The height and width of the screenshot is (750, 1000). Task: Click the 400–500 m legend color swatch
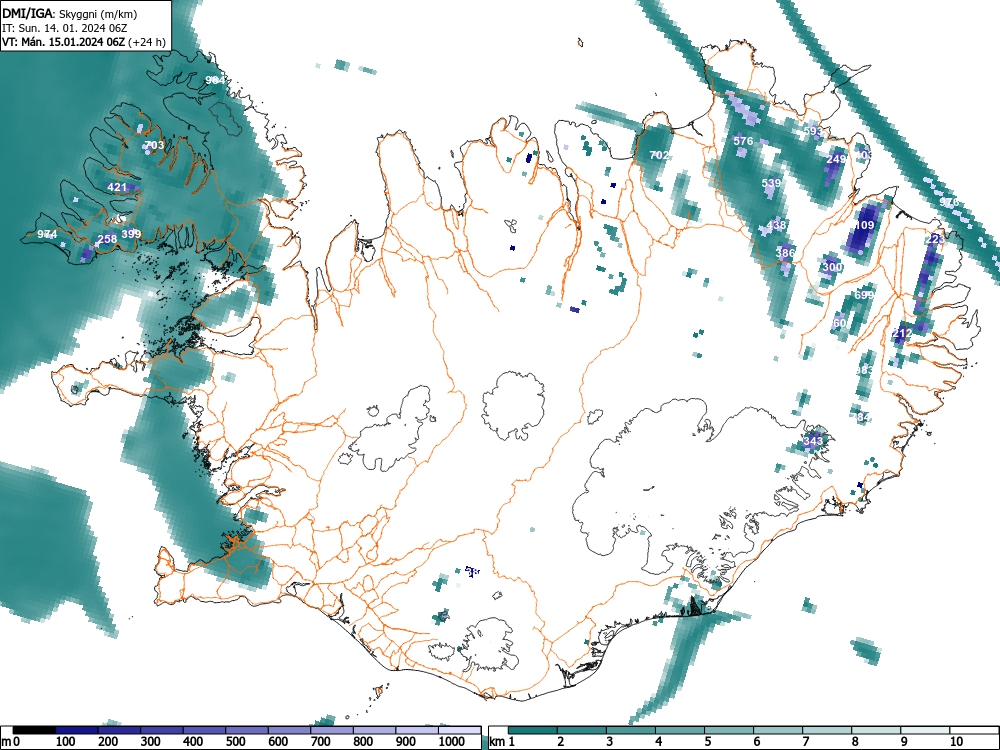[x=204, y=730]
